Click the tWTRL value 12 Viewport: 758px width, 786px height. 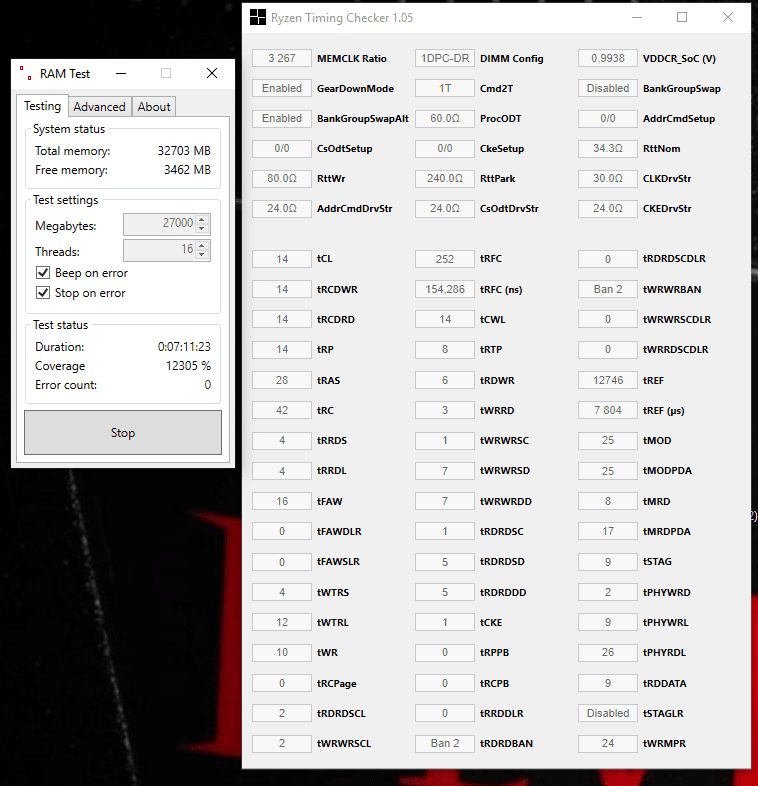coord(282,622)
